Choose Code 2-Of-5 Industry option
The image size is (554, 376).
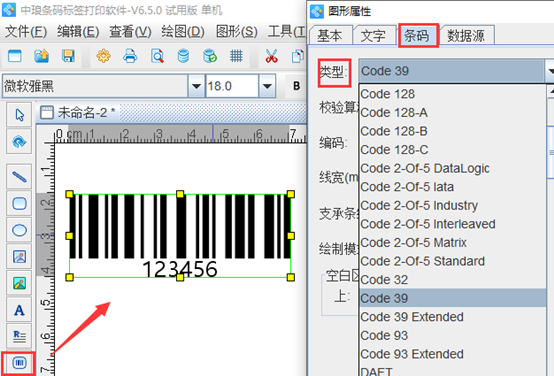click(x=452, y=206)
